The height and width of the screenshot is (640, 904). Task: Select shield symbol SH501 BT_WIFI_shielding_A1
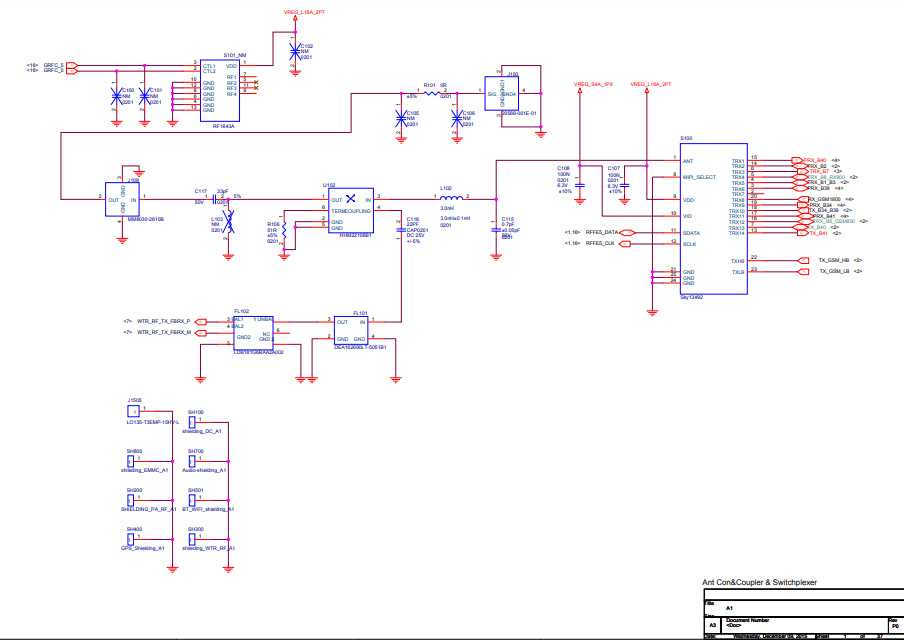pyautogui.click(x=192, y=500)
